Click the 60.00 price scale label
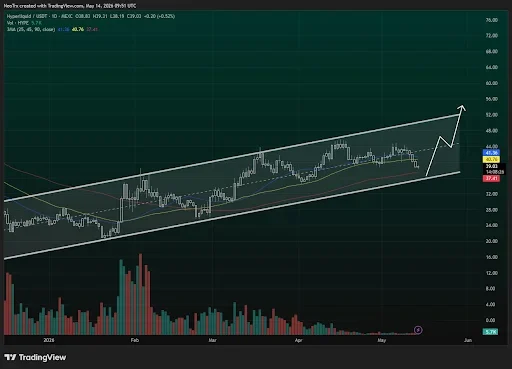The image size is (512, 369). tap(492, 83)
